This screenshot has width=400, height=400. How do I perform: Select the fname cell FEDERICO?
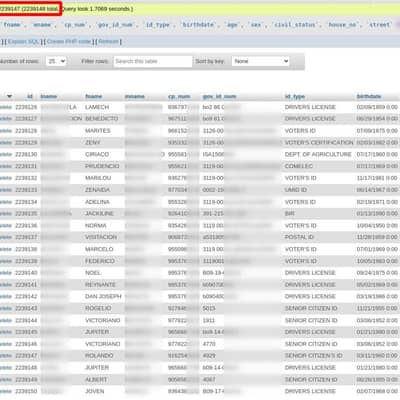tap(100, 261)
